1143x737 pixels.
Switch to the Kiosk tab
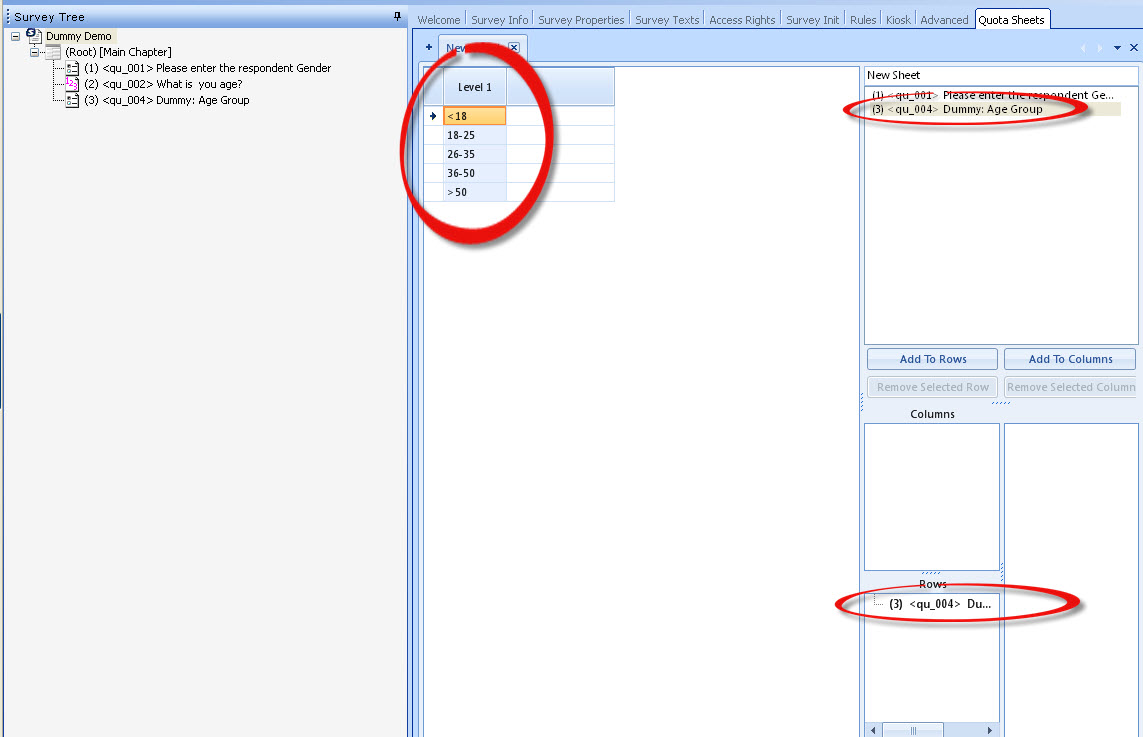coord(898,20)
